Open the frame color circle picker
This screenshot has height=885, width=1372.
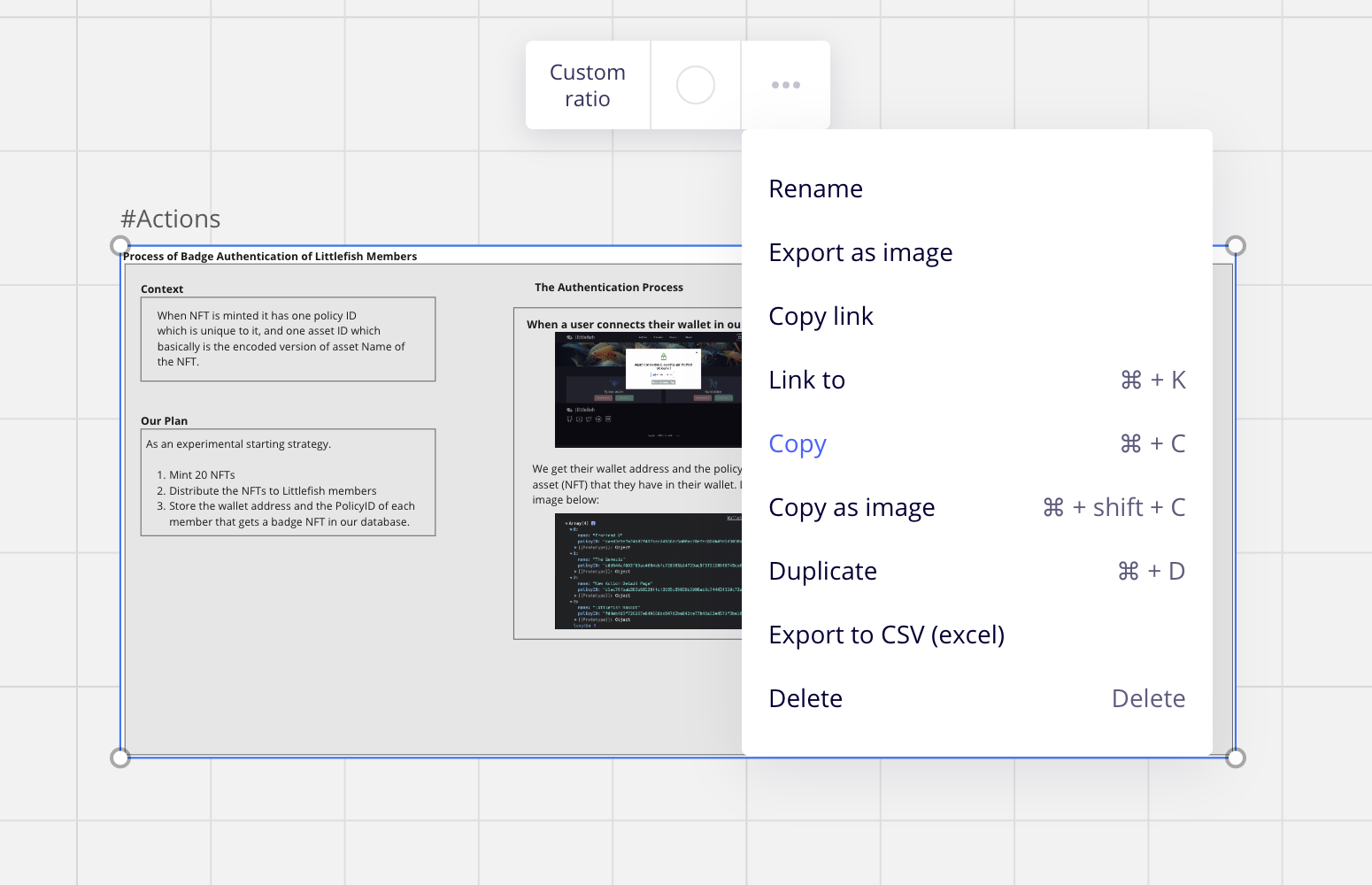695,85
